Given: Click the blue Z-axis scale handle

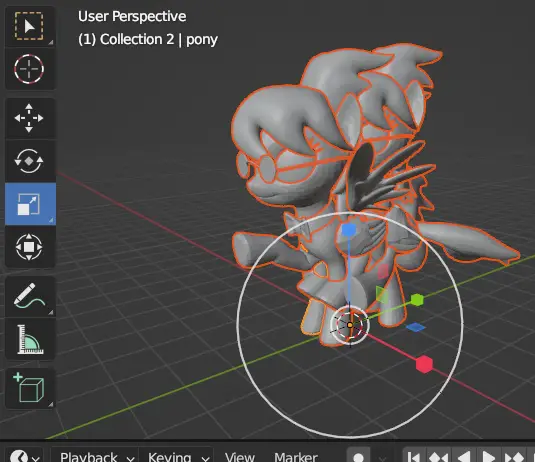Looking at the screenshot, I should click(349, 230).
